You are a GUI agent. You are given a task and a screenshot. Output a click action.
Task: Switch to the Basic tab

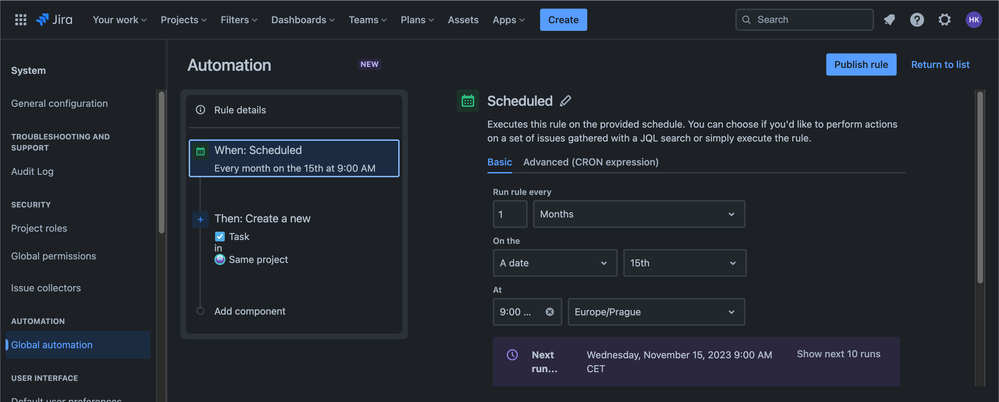tap(500, 162)
